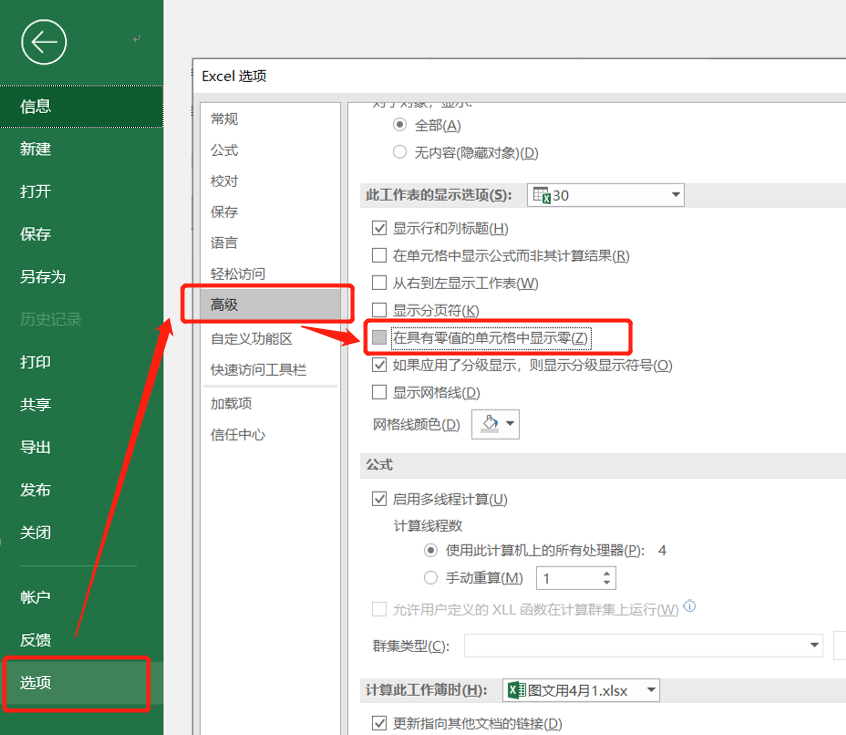Open 新建 from the left sidebar
846x735 pixels.
coord(37,152)
